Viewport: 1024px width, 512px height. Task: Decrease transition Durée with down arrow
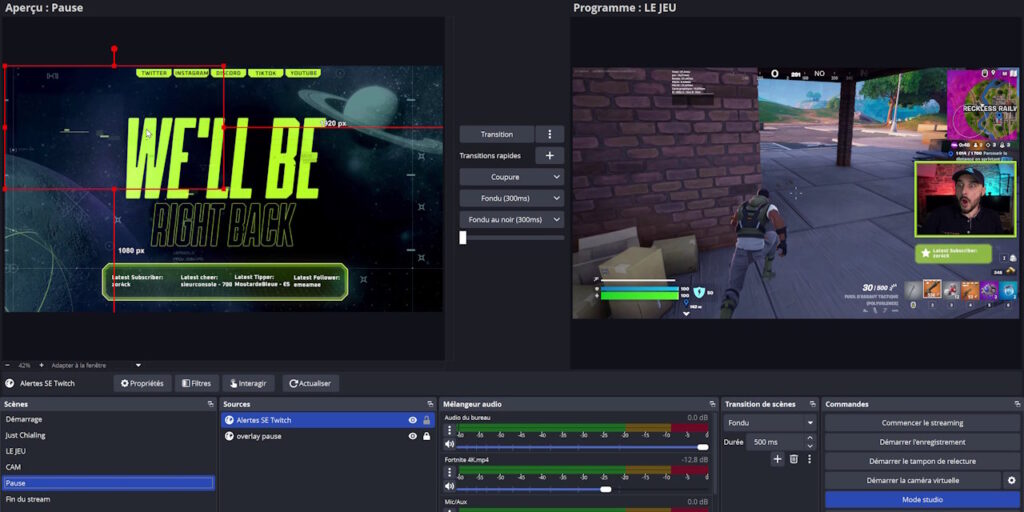click(810, 446)
